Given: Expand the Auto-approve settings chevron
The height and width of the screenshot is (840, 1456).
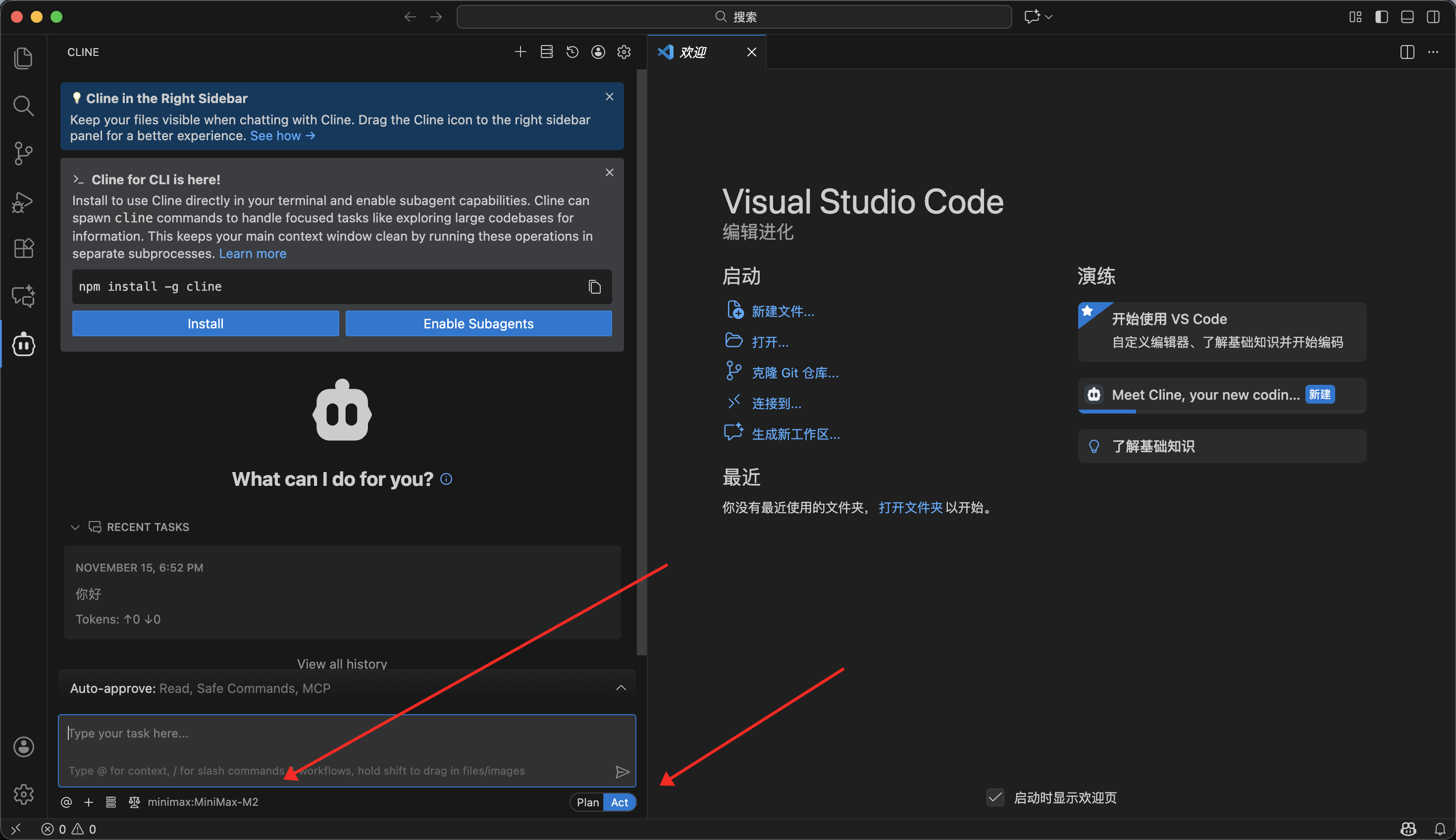Looking at the screenshot, I should click(621, 687).
